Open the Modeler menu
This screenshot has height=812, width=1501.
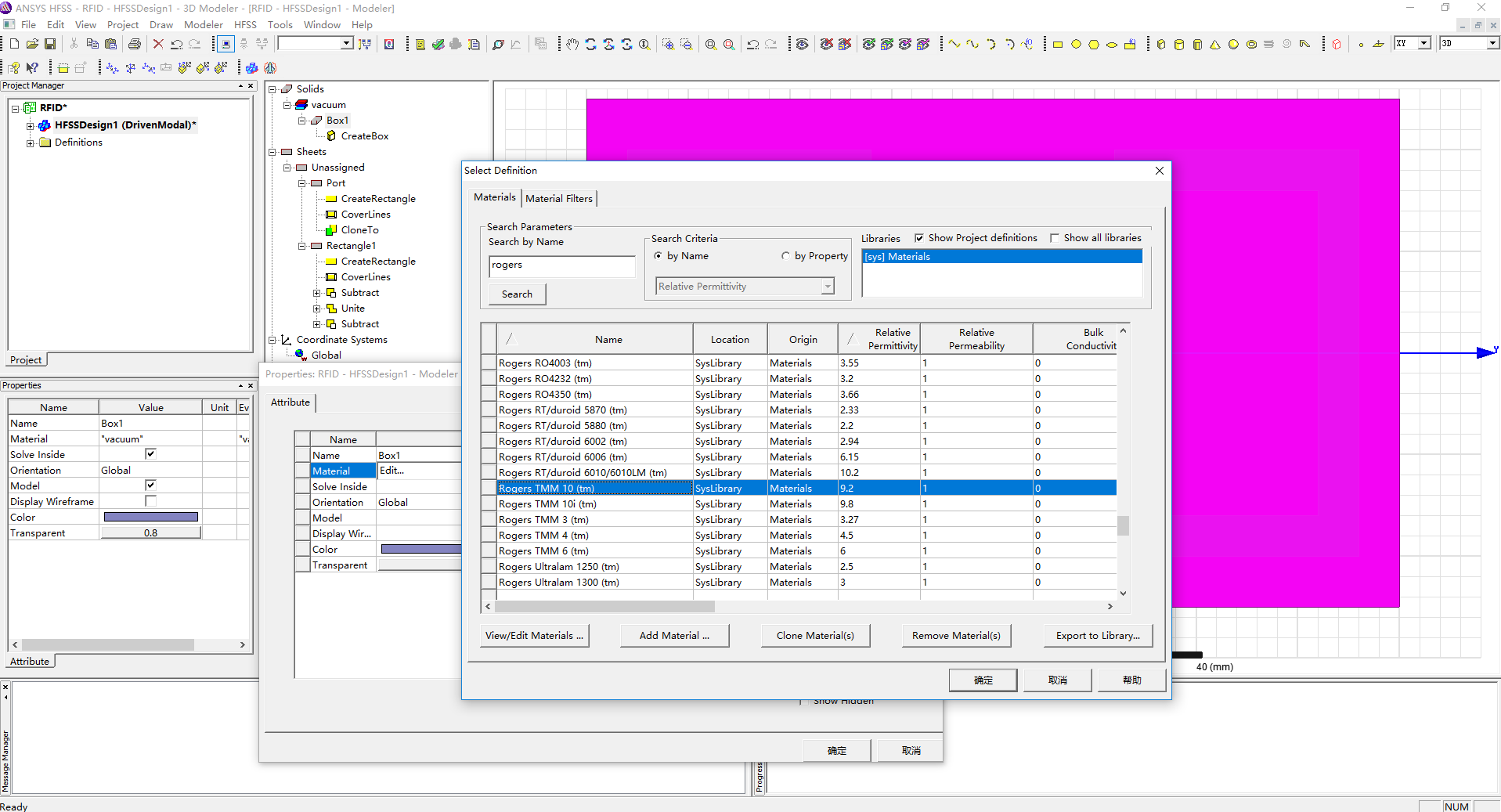(204, 25)
